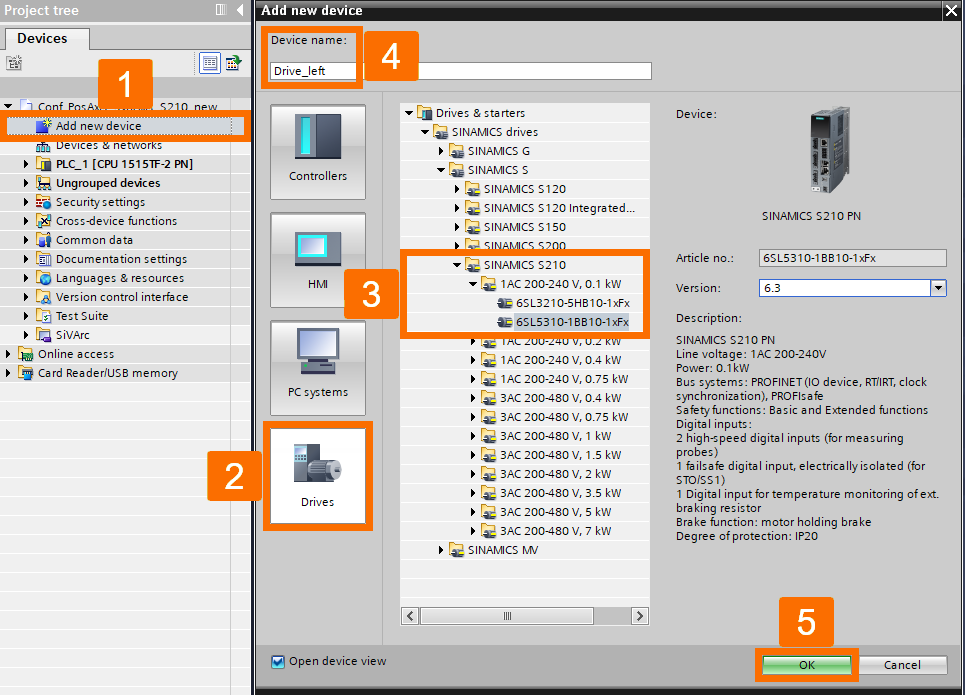Click the Cross-device functions icon
The width and height of the screenshot is (965, 695).
[x=44, y=221]
